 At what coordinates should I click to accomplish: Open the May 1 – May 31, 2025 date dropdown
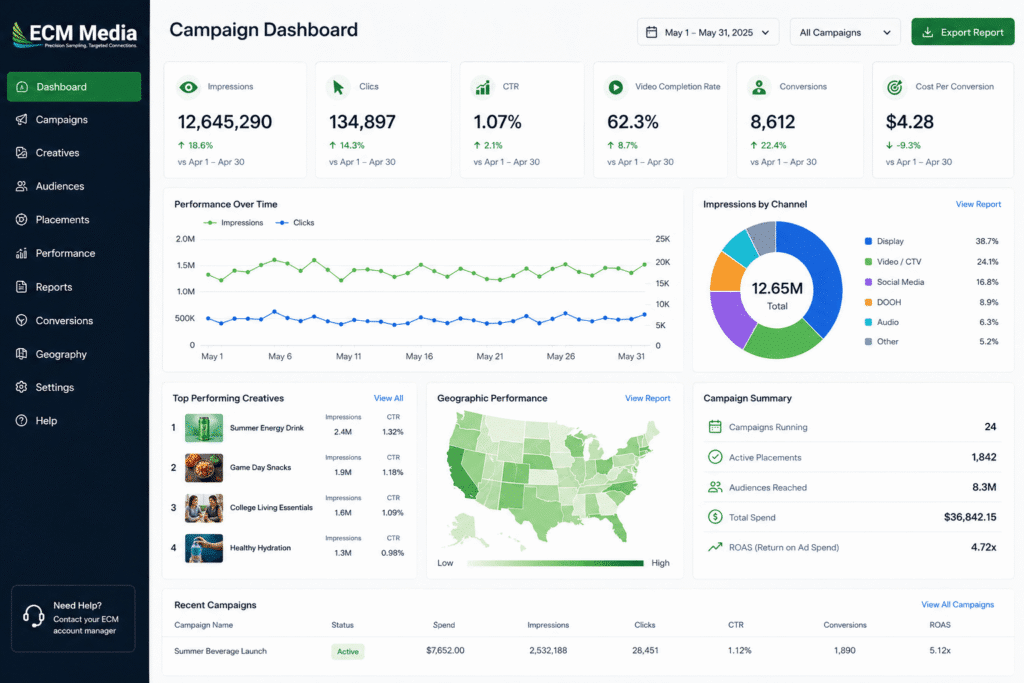coord(708,32)
